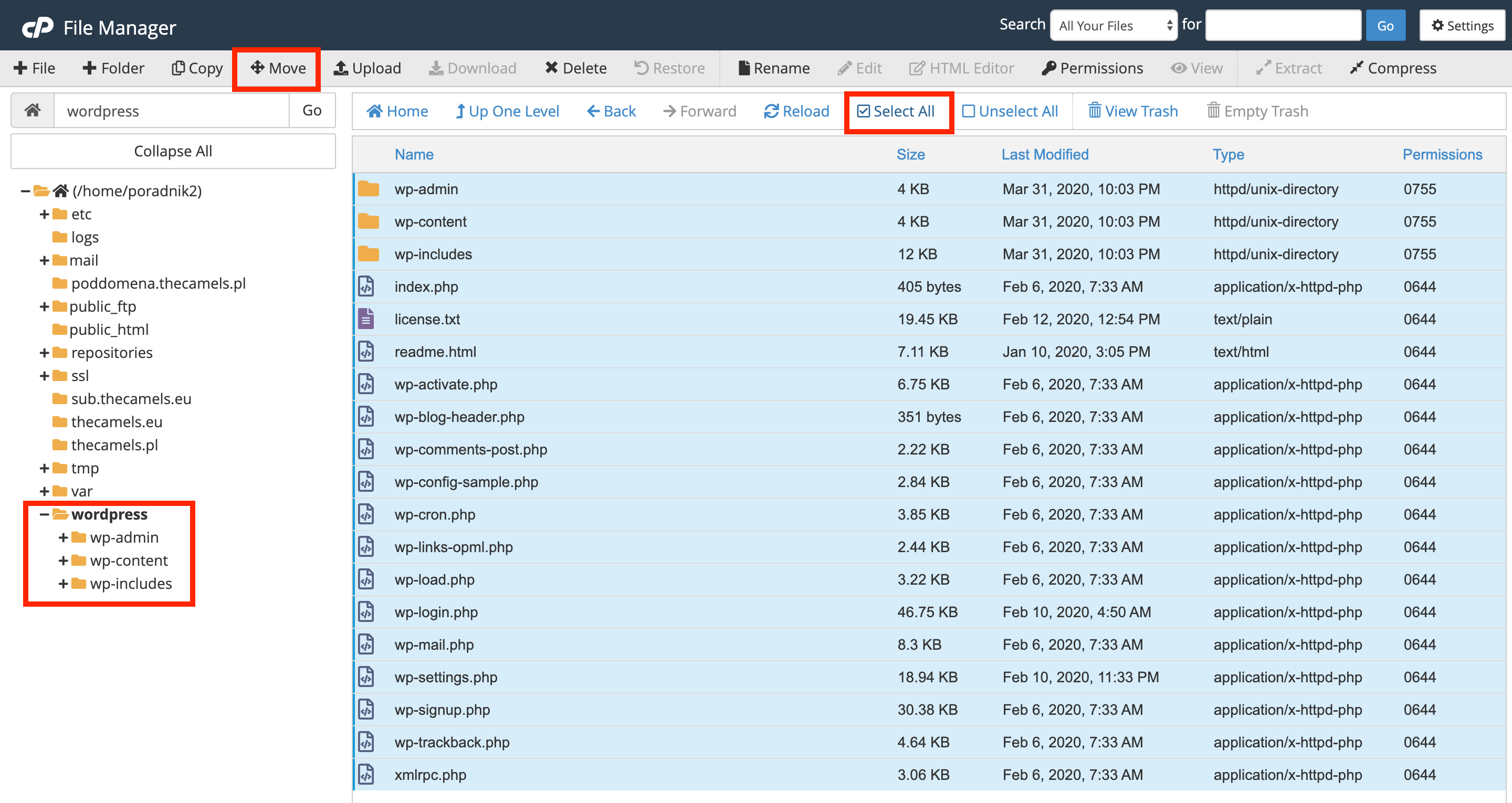Click the wp-includes folder icon in list
Image resolution: width=1512 pixels, height=803 pixels.
[369, 253]
